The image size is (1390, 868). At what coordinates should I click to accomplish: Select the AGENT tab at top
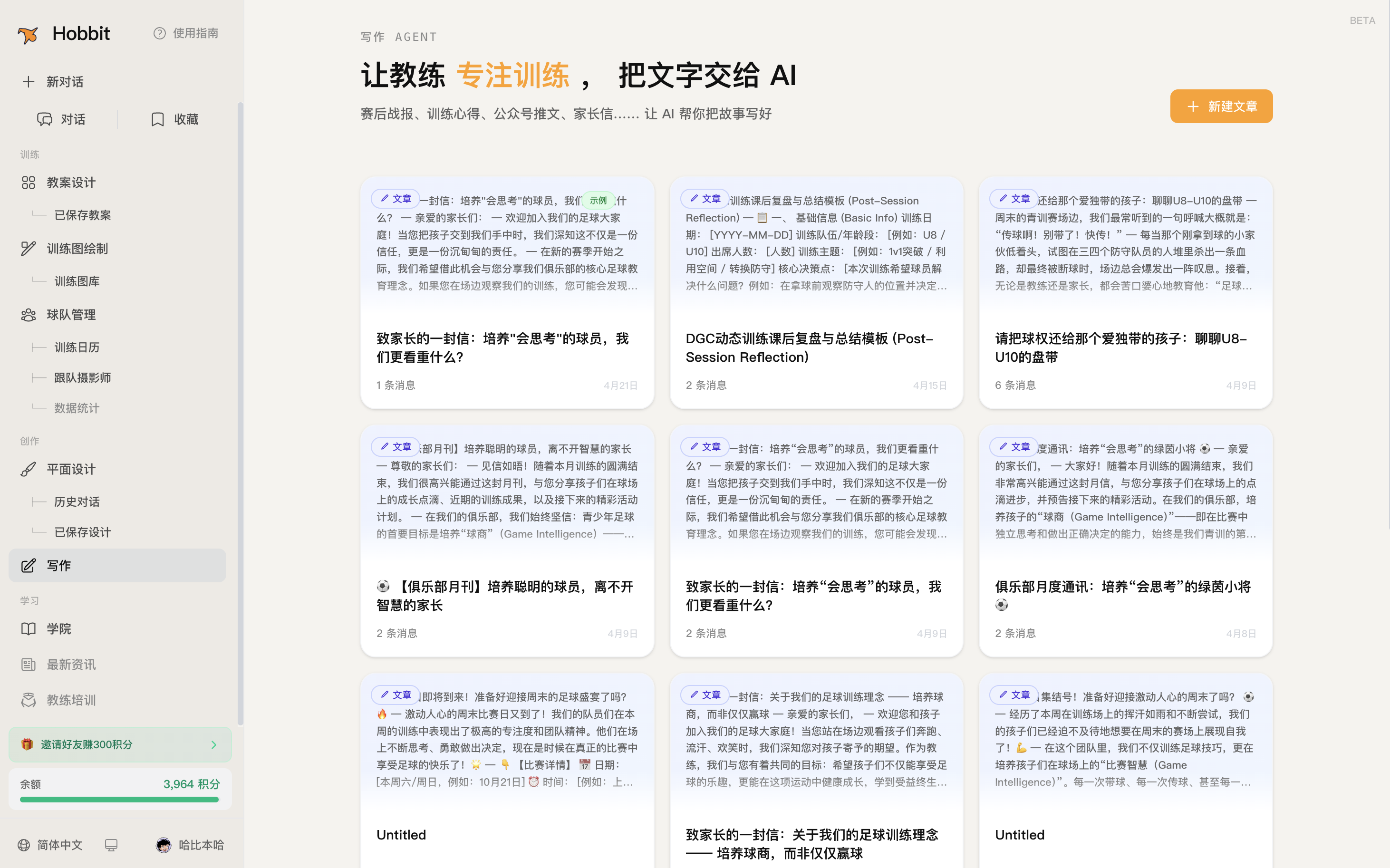point(415,36)
